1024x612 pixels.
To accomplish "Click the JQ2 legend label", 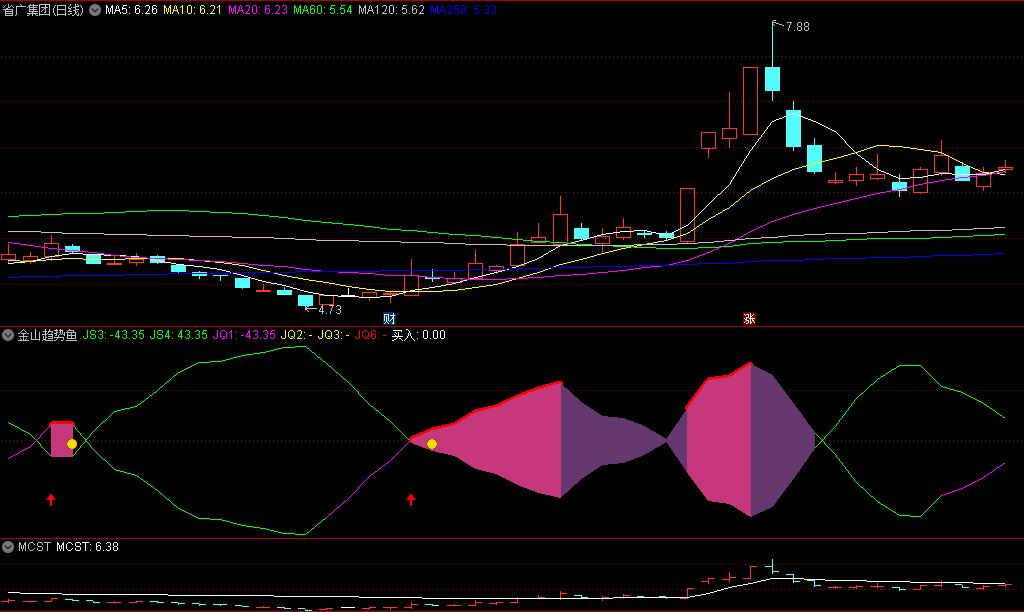I will pos(296,335).
